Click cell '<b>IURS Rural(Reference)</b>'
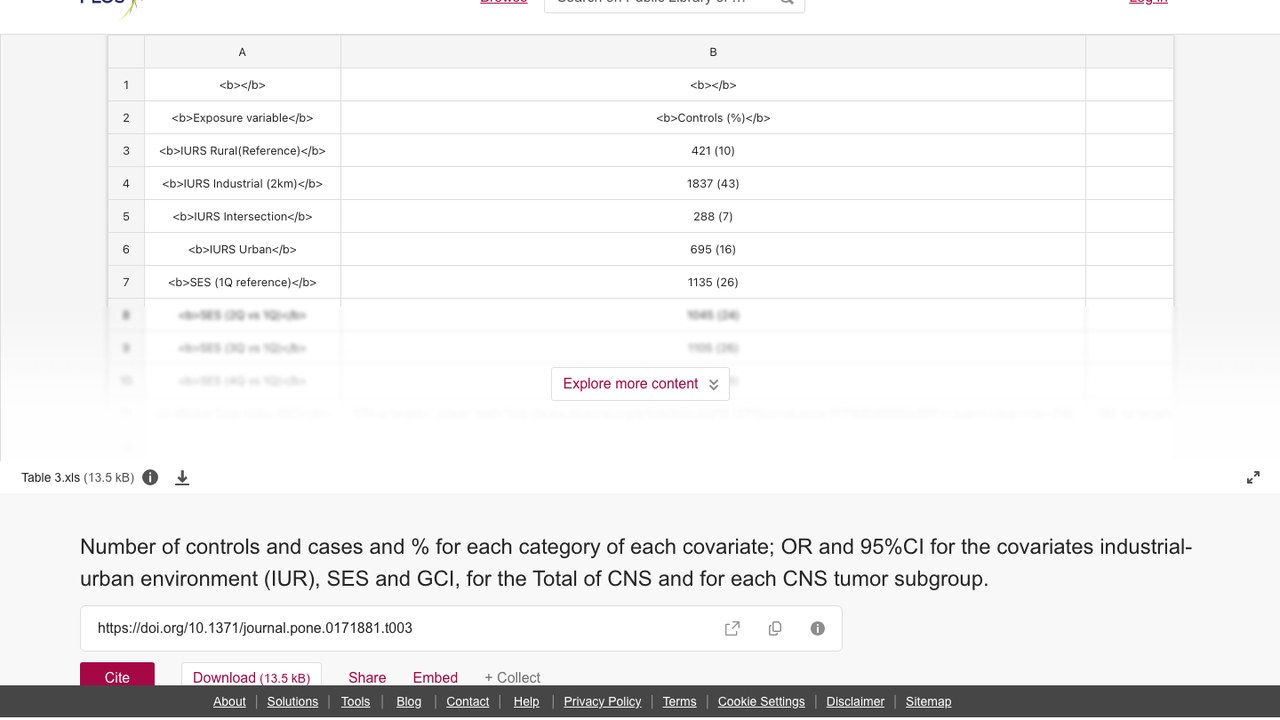Viewport: 1280px width, 720px height. 242,151
